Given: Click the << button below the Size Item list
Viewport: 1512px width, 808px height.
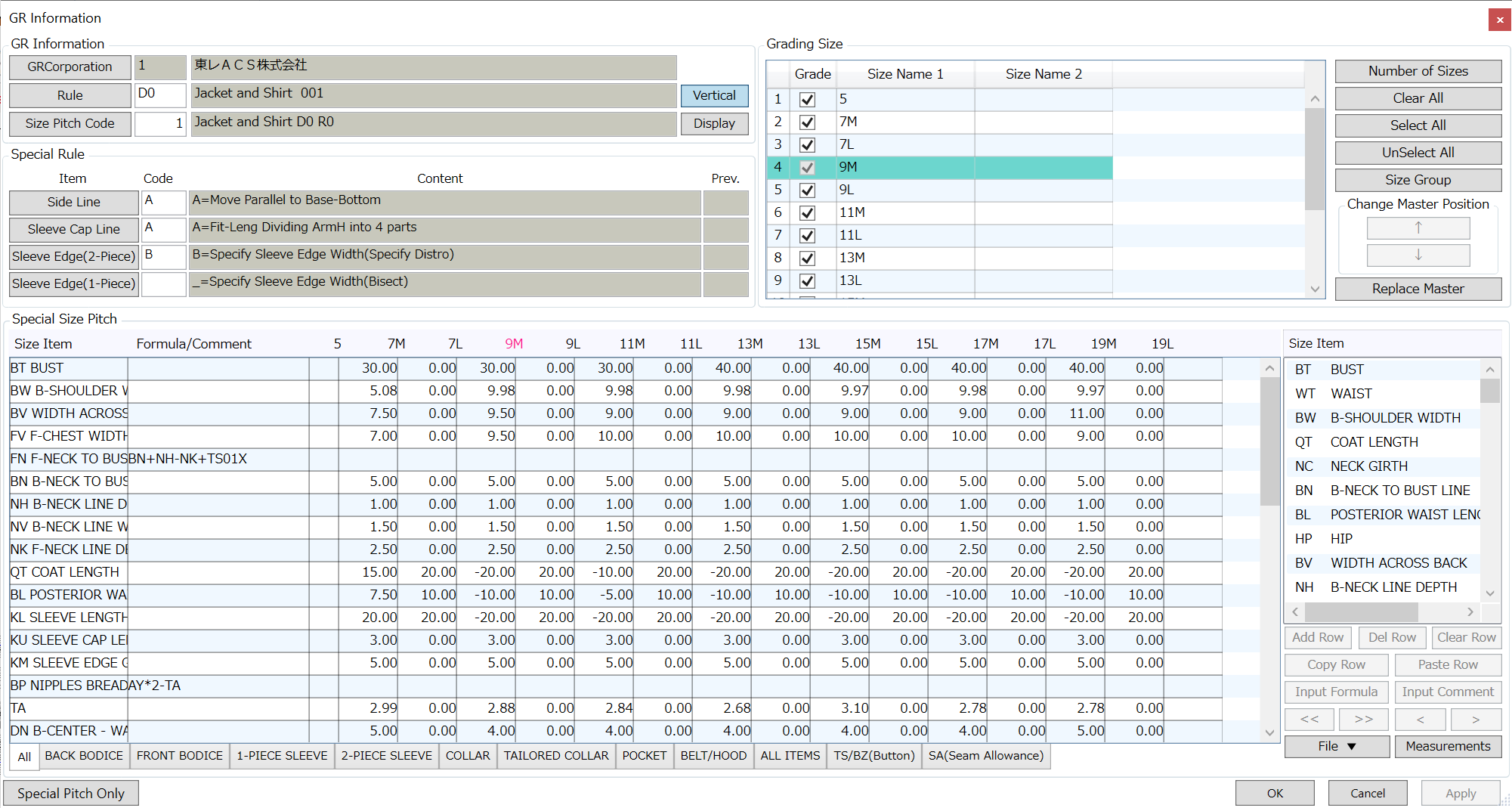Looking at the screenshot, I should [1309, 719].
